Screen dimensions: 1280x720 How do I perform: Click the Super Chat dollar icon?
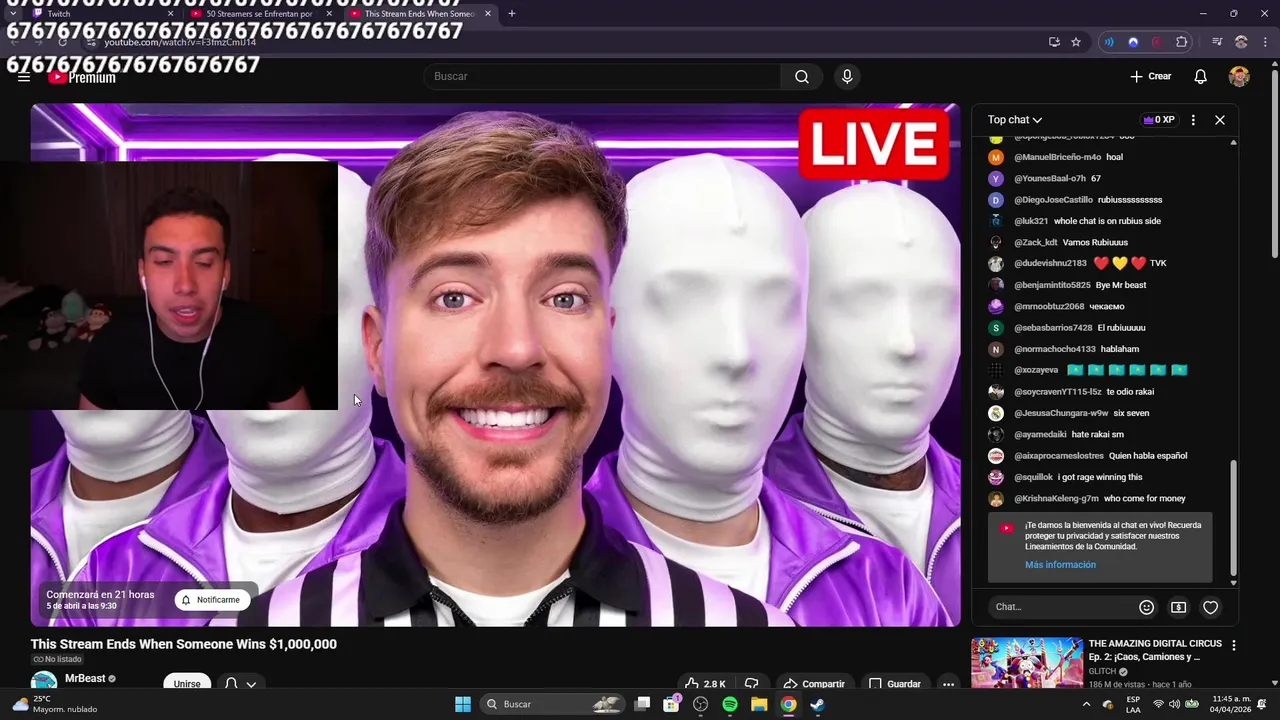click(1179, 607)
